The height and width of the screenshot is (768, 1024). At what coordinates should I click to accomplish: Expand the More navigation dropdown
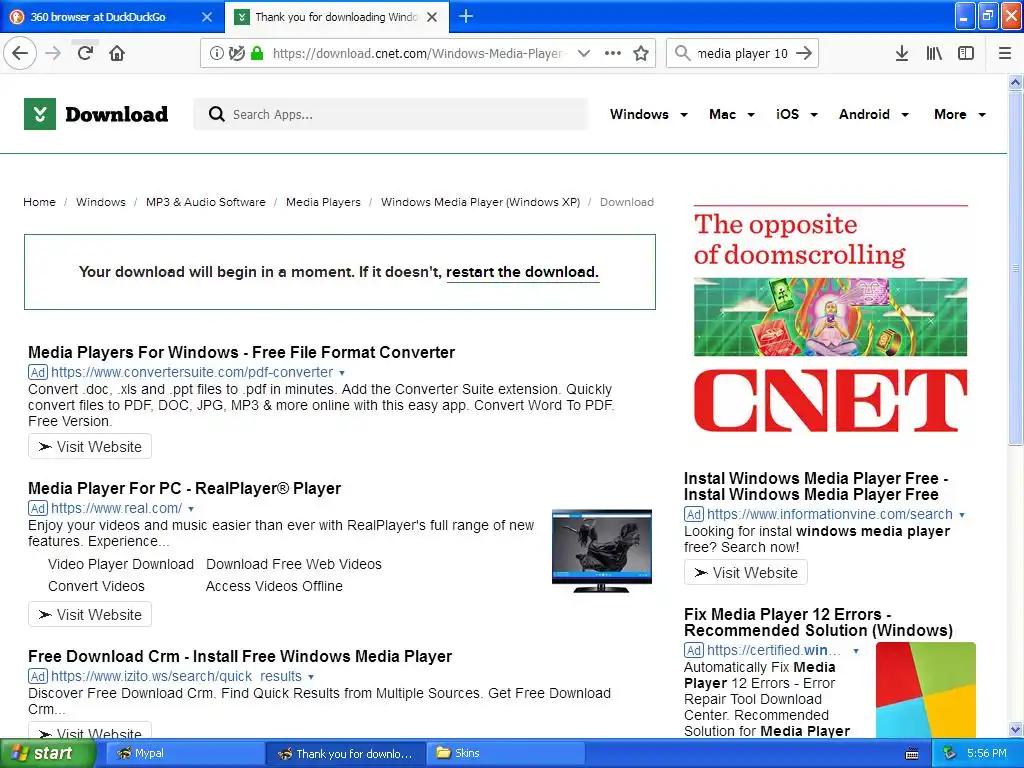pos(982,115)
